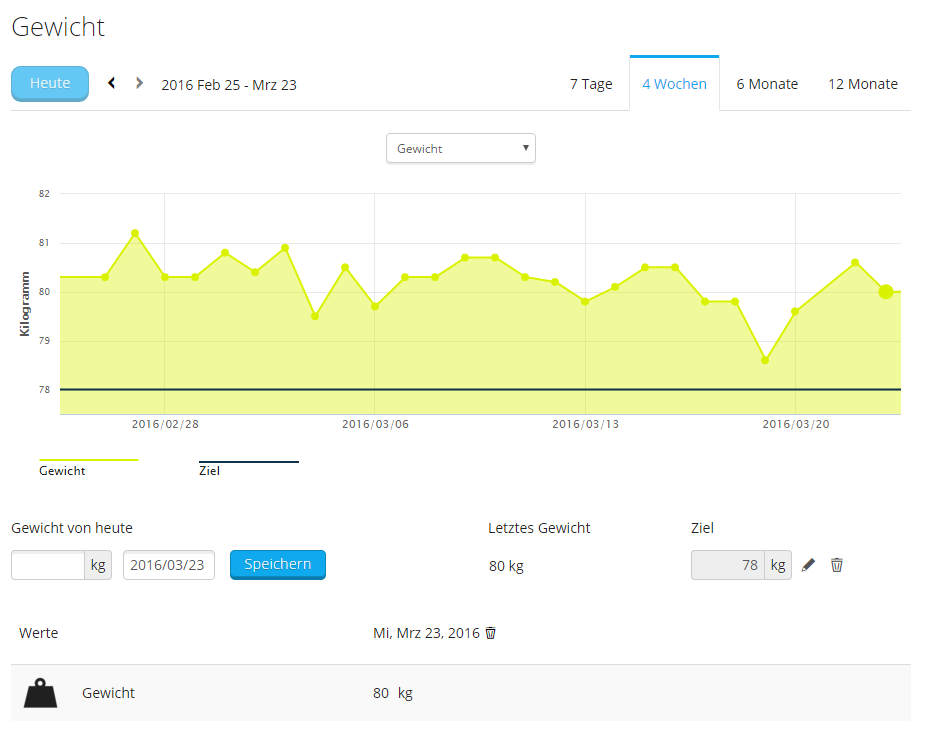This screenshot has width=946, height=734.
Task: Click the Mi, Mrz 23, 2016 date text
Action: click(426, 633)
